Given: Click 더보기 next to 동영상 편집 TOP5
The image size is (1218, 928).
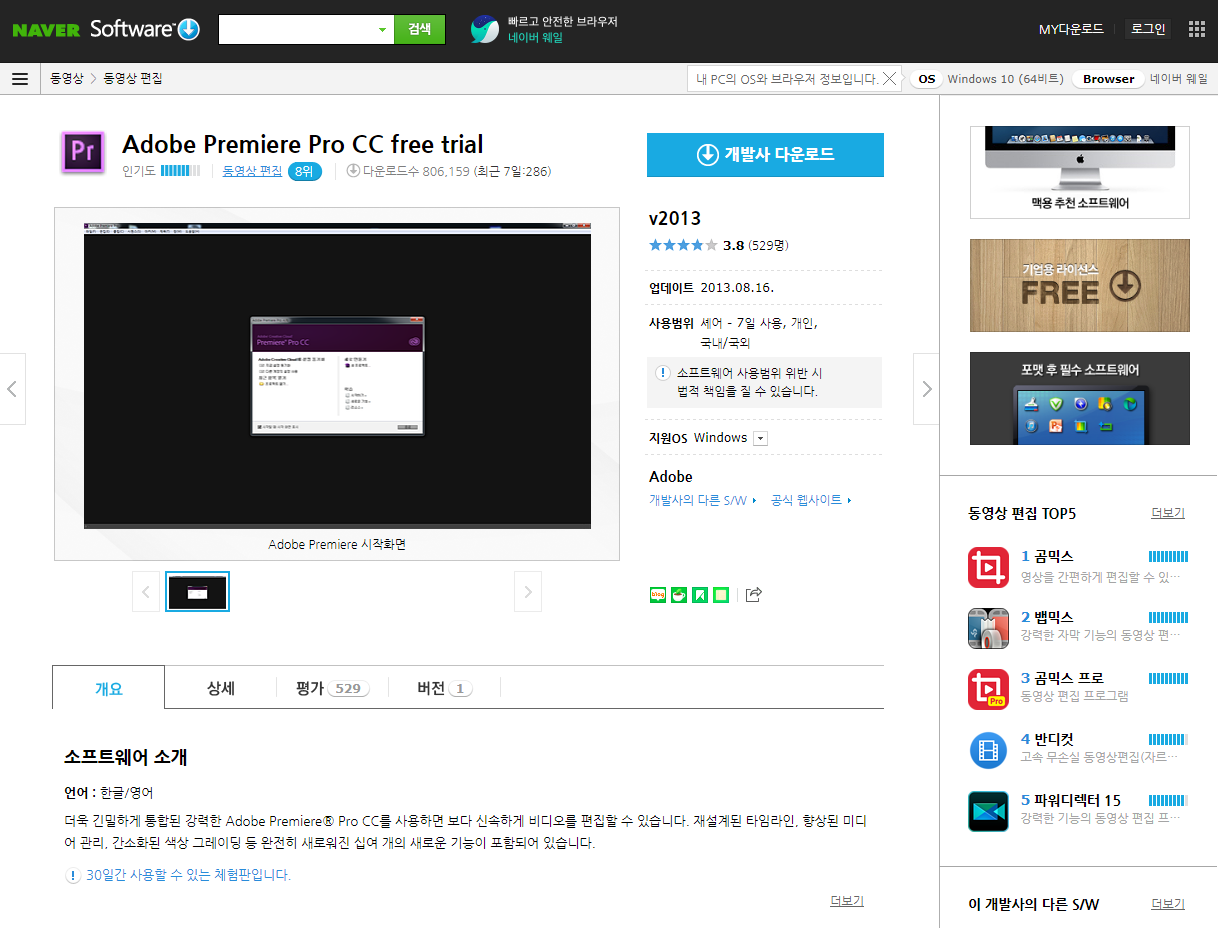Looking at the screenshot, I should (1168, 513).
